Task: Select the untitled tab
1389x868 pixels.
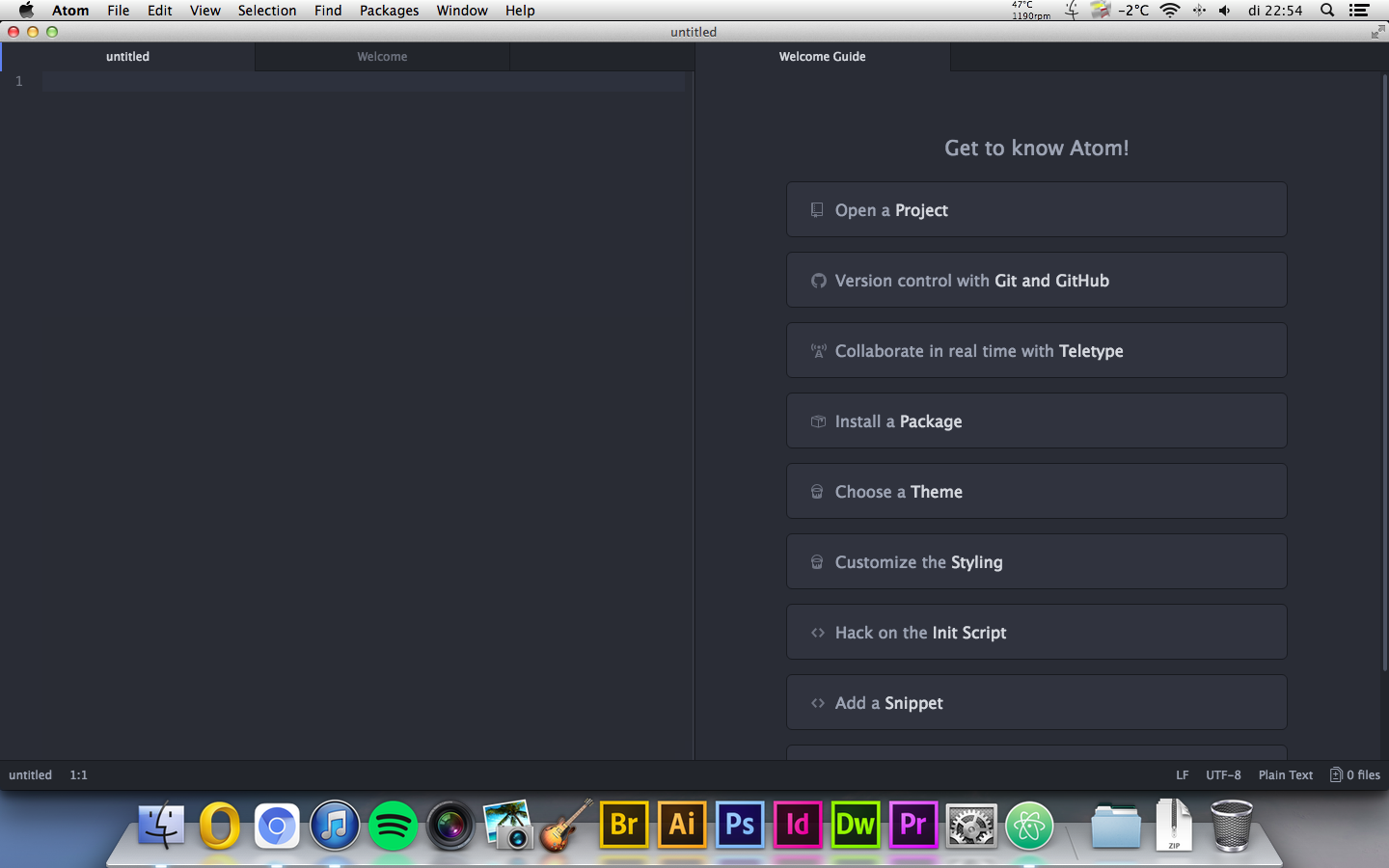Action: click(x=127, y=57)
